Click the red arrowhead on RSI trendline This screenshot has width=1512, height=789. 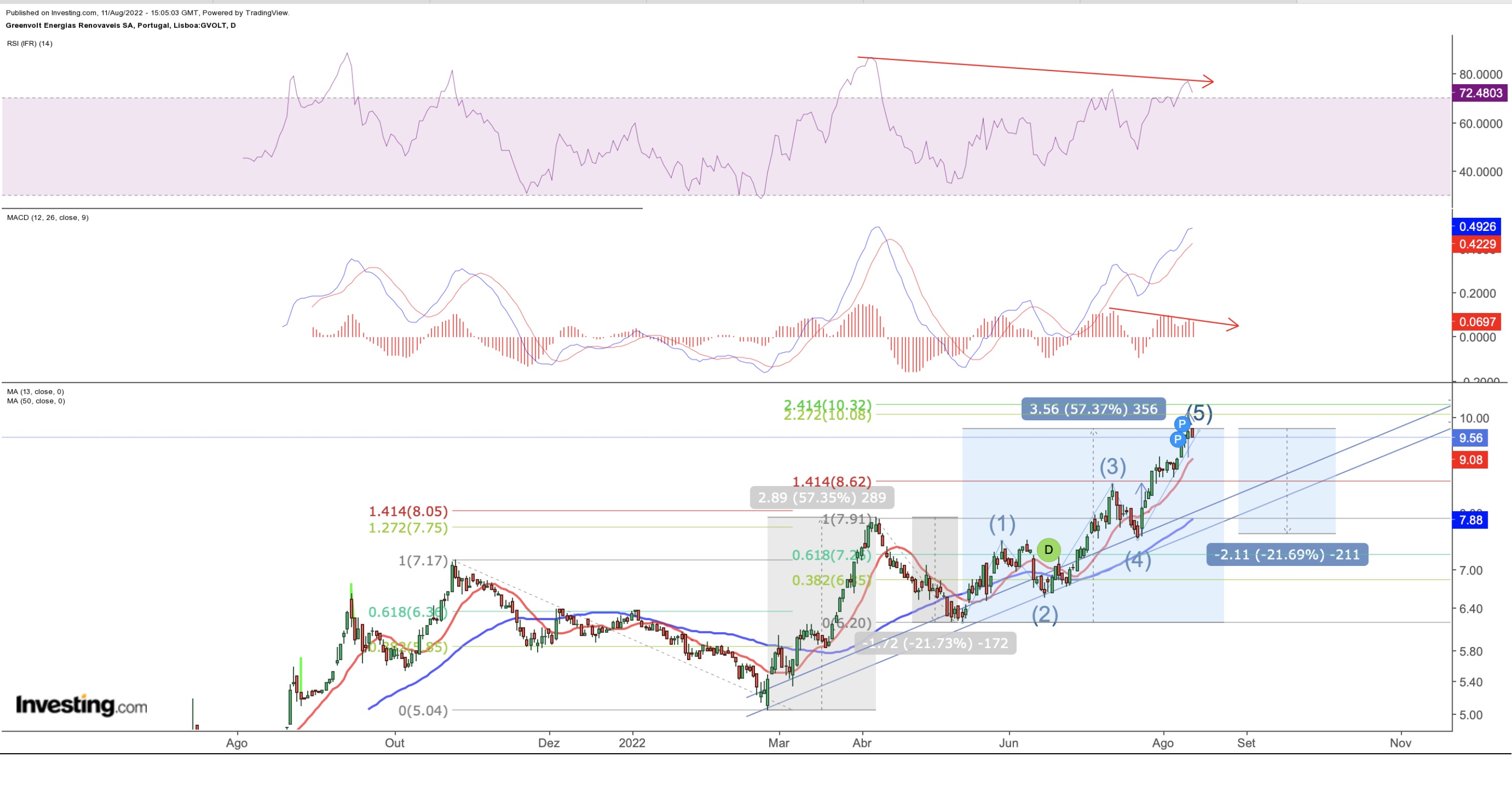[x=1208, y=82]
